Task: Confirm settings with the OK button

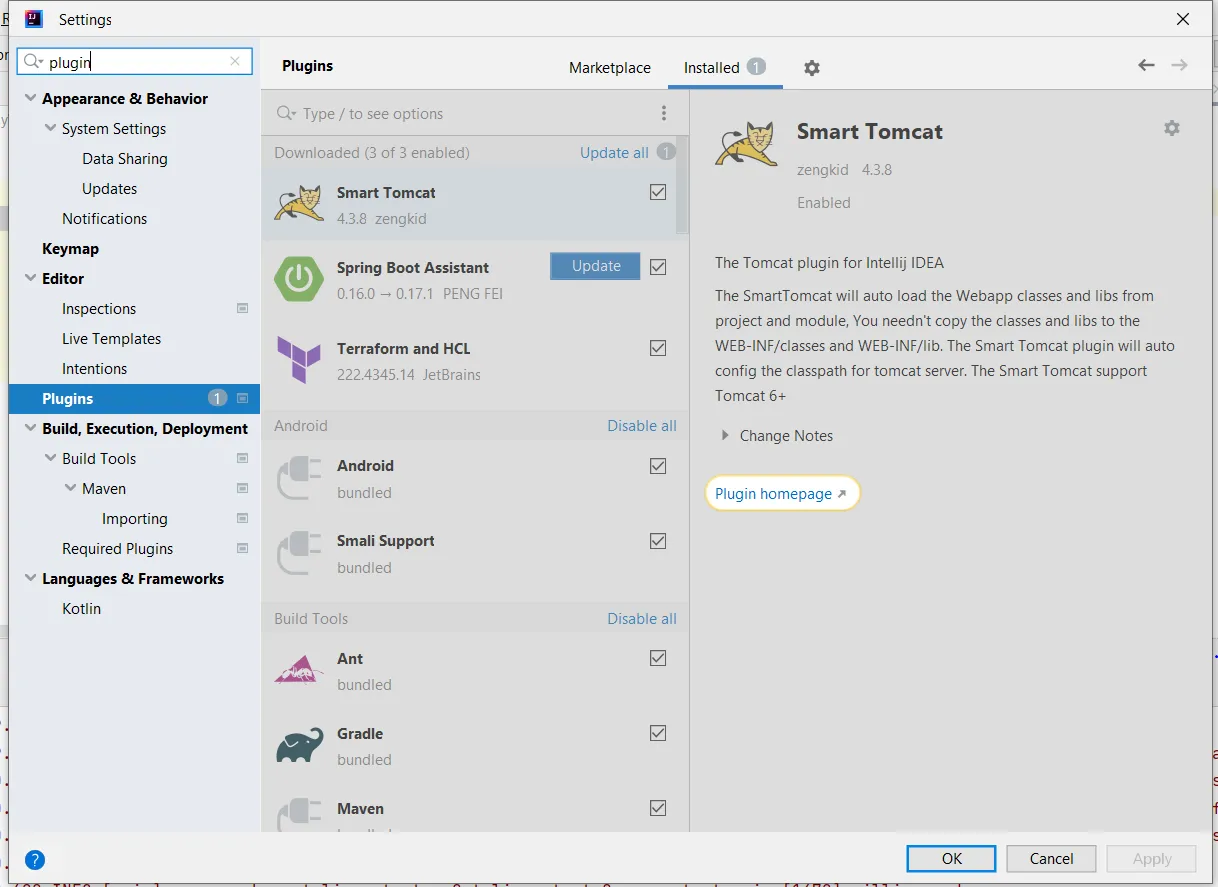Action: (951, 858)
